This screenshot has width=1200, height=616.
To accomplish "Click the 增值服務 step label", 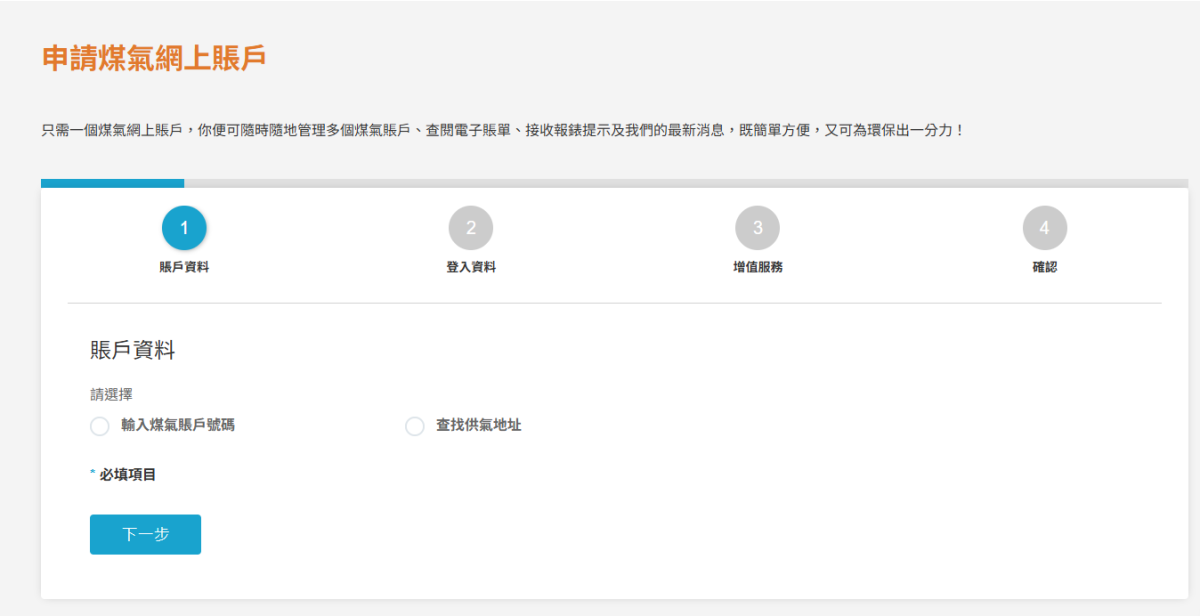I will tap(757, 267).
